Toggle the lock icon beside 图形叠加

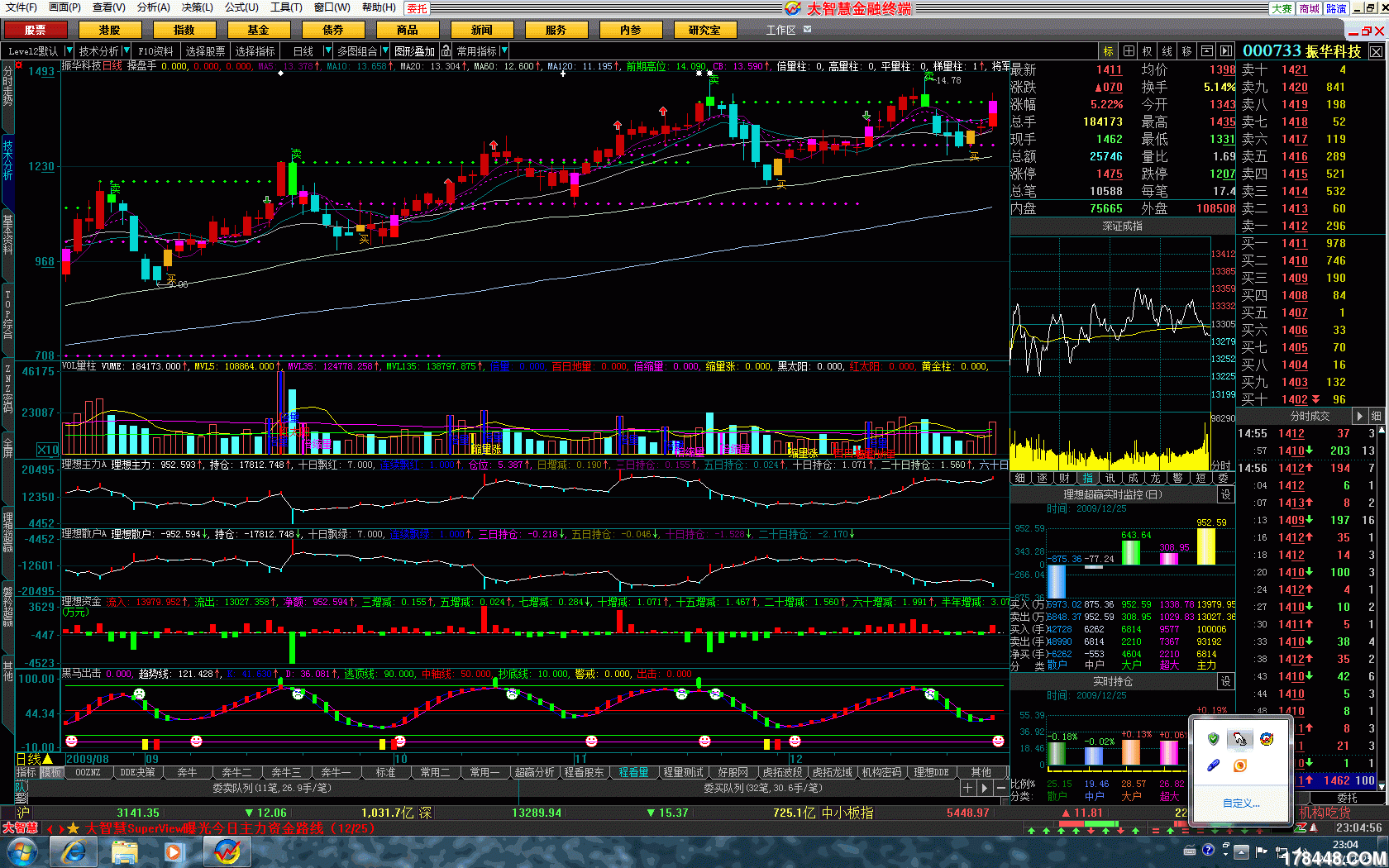pos(446,51)
